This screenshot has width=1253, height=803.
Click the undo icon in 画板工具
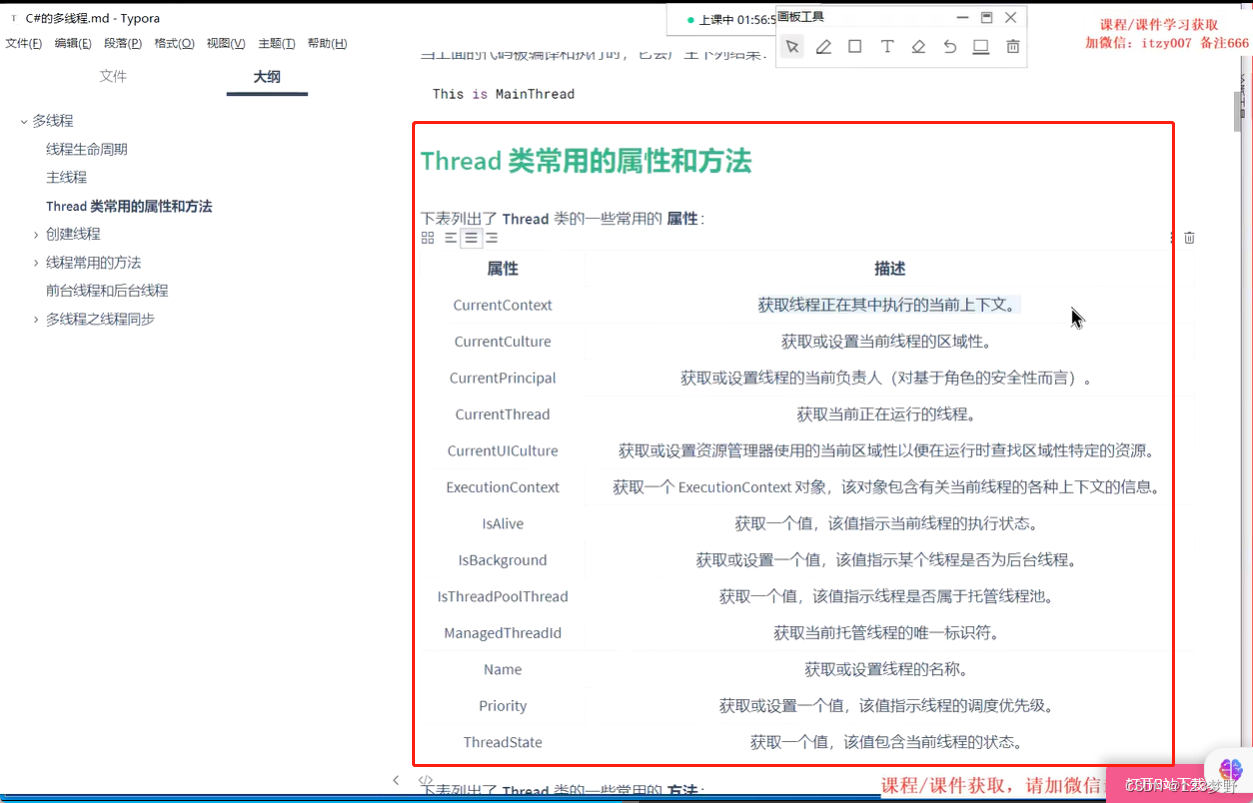[950, 46]
